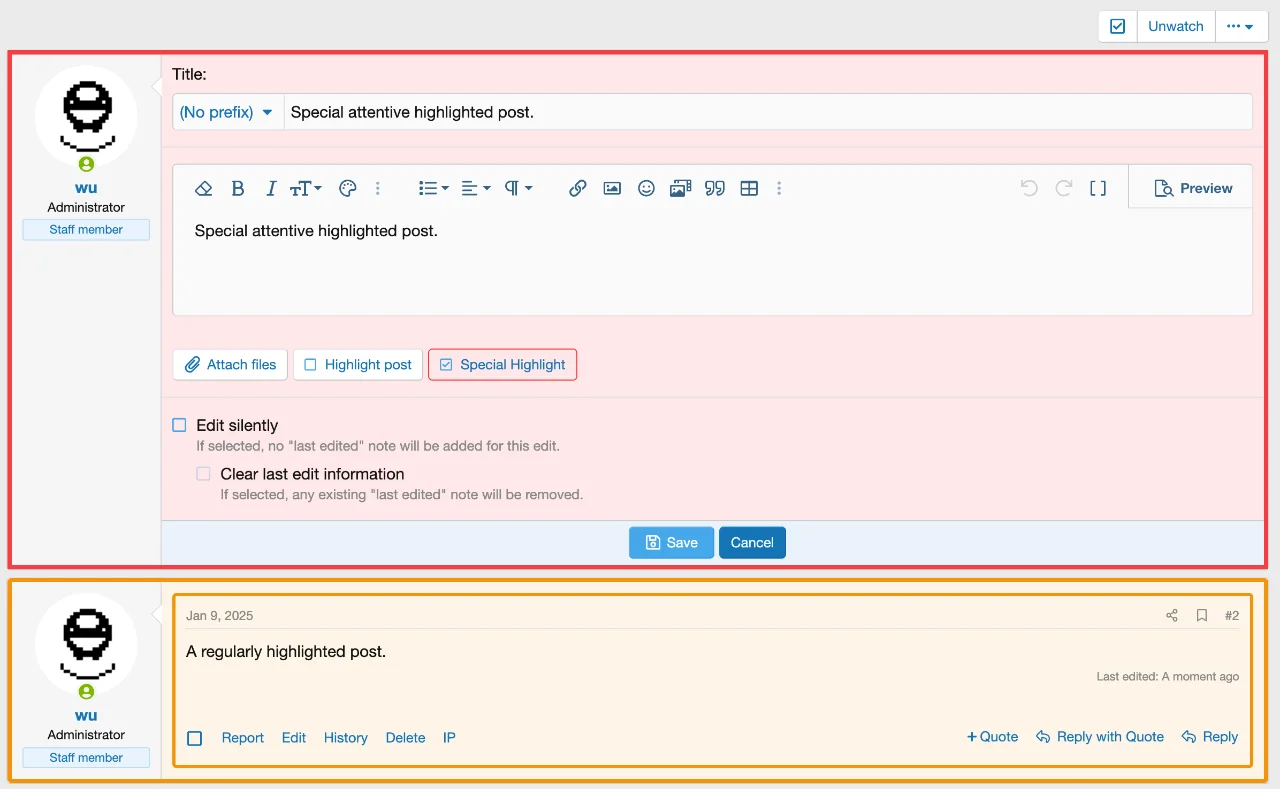The height and width of the screenshot is (789, 1280).
Task: Save the post edits
Action: (x=671, y=542)
